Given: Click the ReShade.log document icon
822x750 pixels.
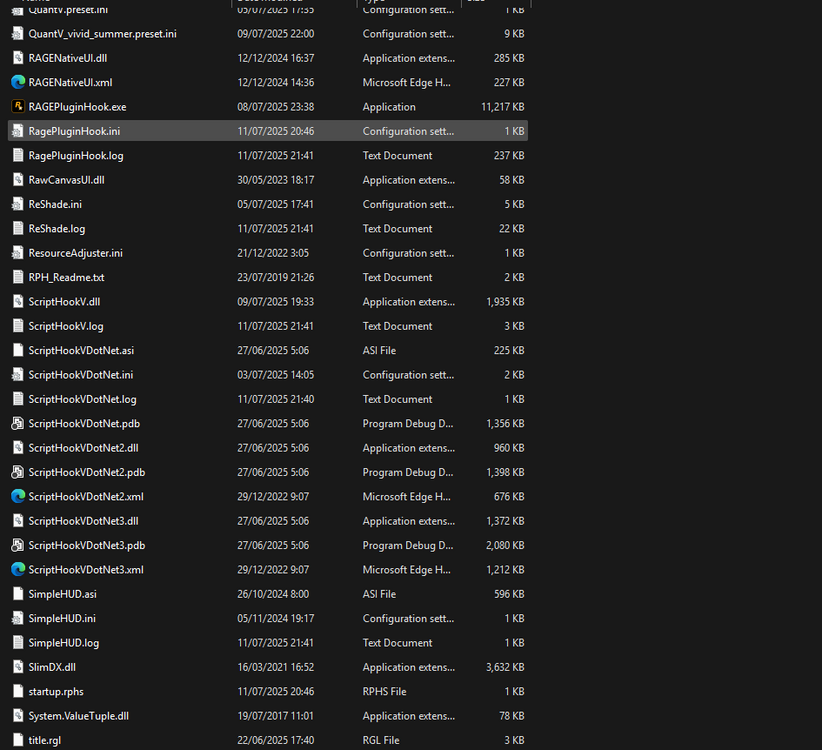Looking at the screenshot, I should pos(18,228).
